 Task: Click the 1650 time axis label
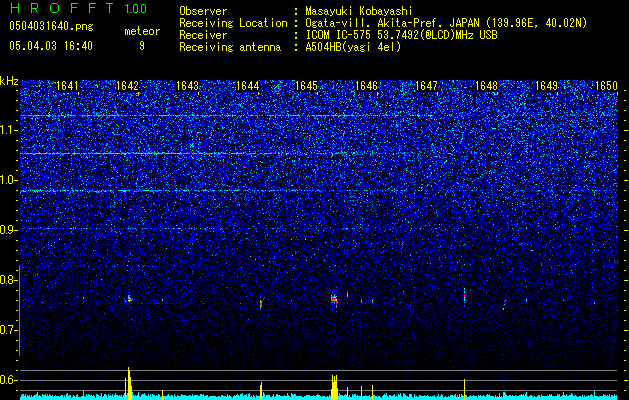pos(606,86)
